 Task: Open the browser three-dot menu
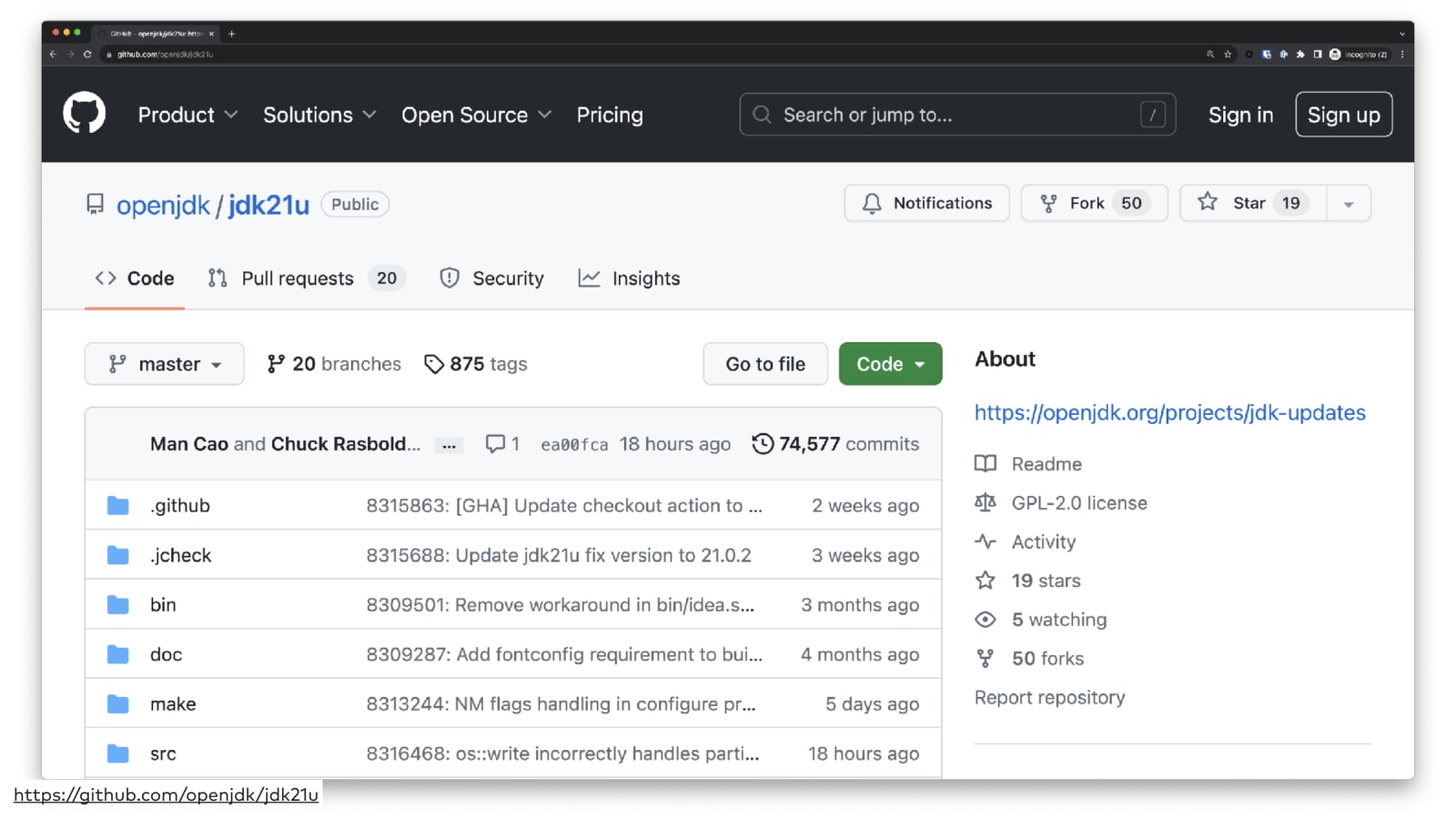click(1402, 55)
